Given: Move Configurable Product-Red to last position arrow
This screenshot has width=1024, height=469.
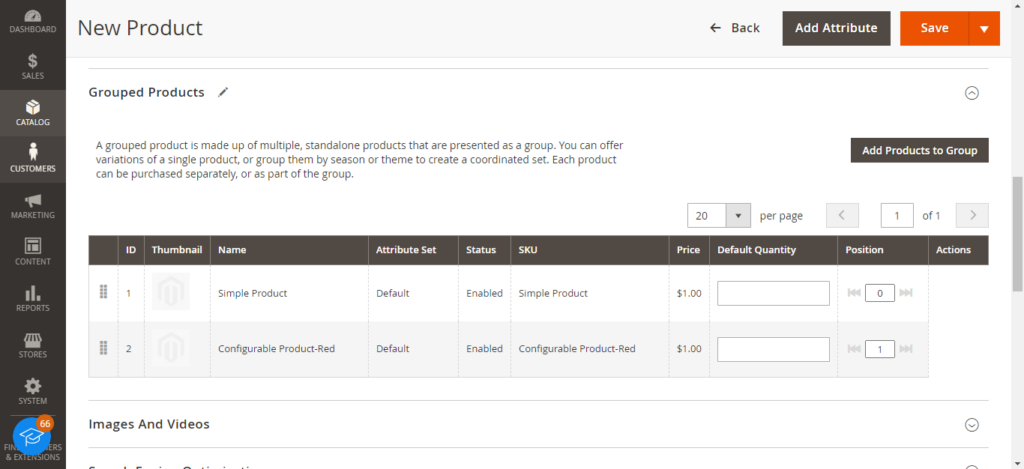Looking at the screenshot, I should 906,349.
